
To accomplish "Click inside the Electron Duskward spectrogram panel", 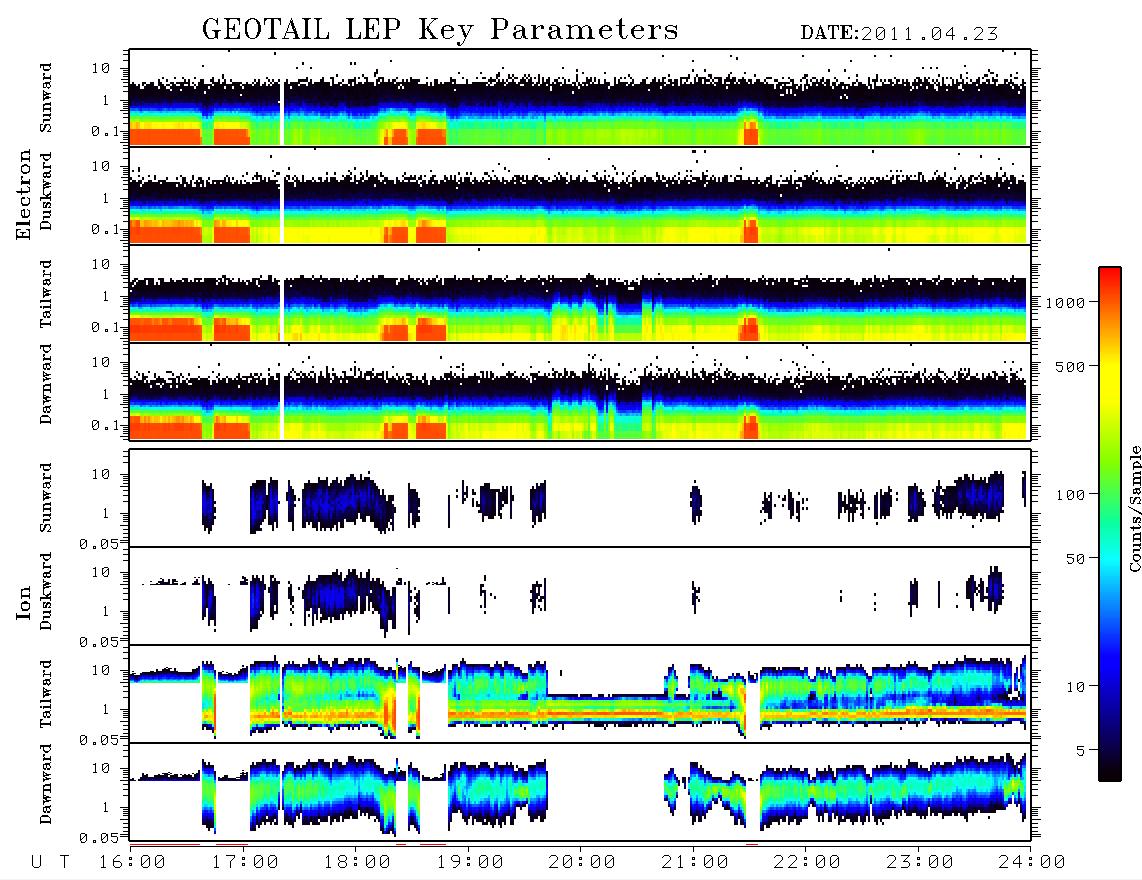I will click(x=580, y=195).
